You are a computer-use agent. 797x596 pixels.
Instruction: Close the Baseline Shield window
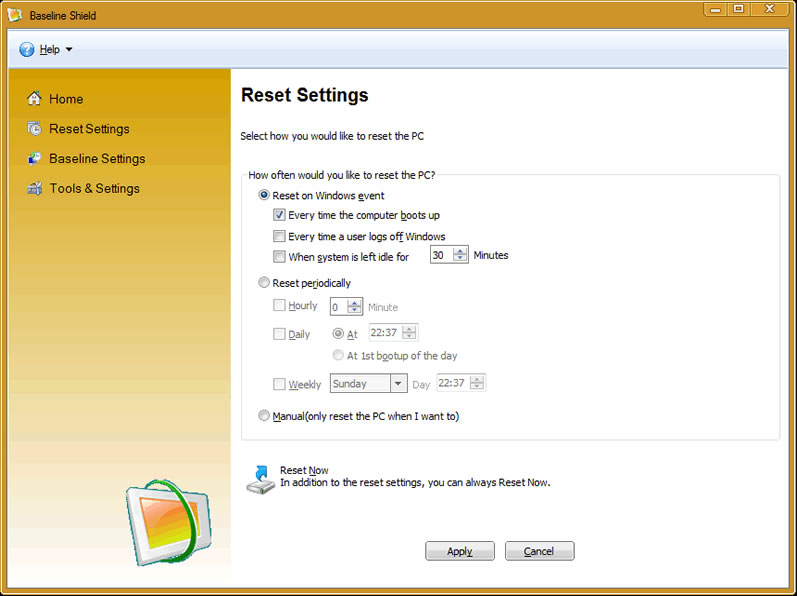(x=770, y=9)
